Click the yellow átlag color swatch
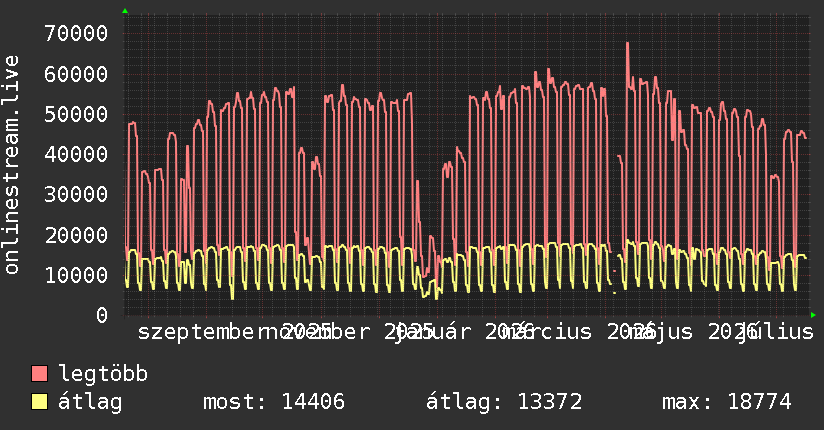Image resolution: width=824 pixels, height=430 pixels. point(39,402)
